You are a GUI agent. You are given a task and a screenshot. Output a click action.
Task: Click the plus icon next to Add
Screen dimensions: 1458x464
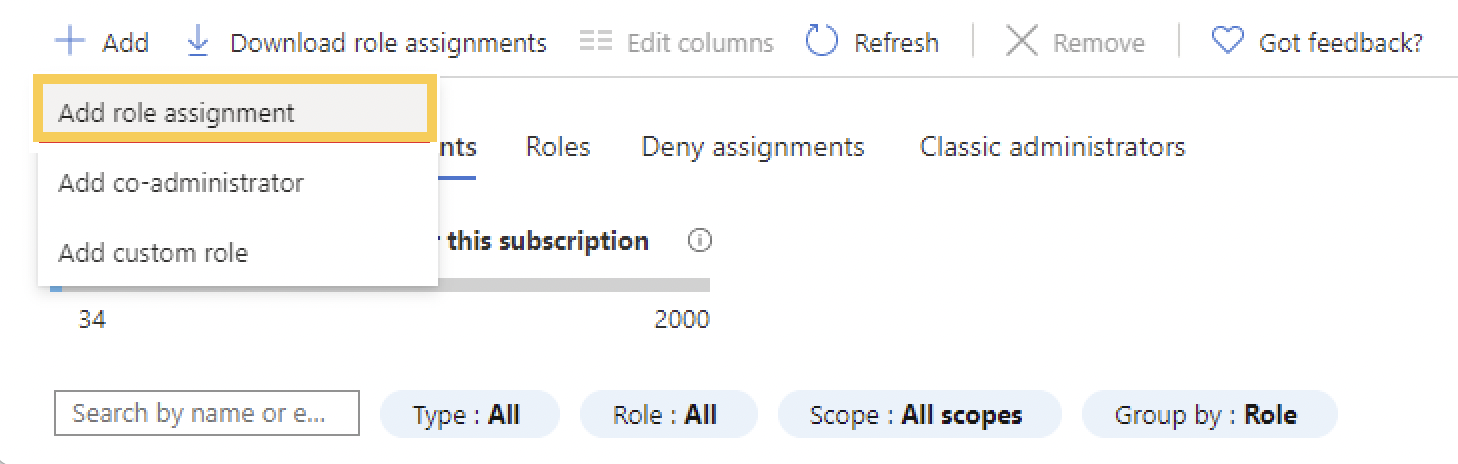tap(70, 42)
